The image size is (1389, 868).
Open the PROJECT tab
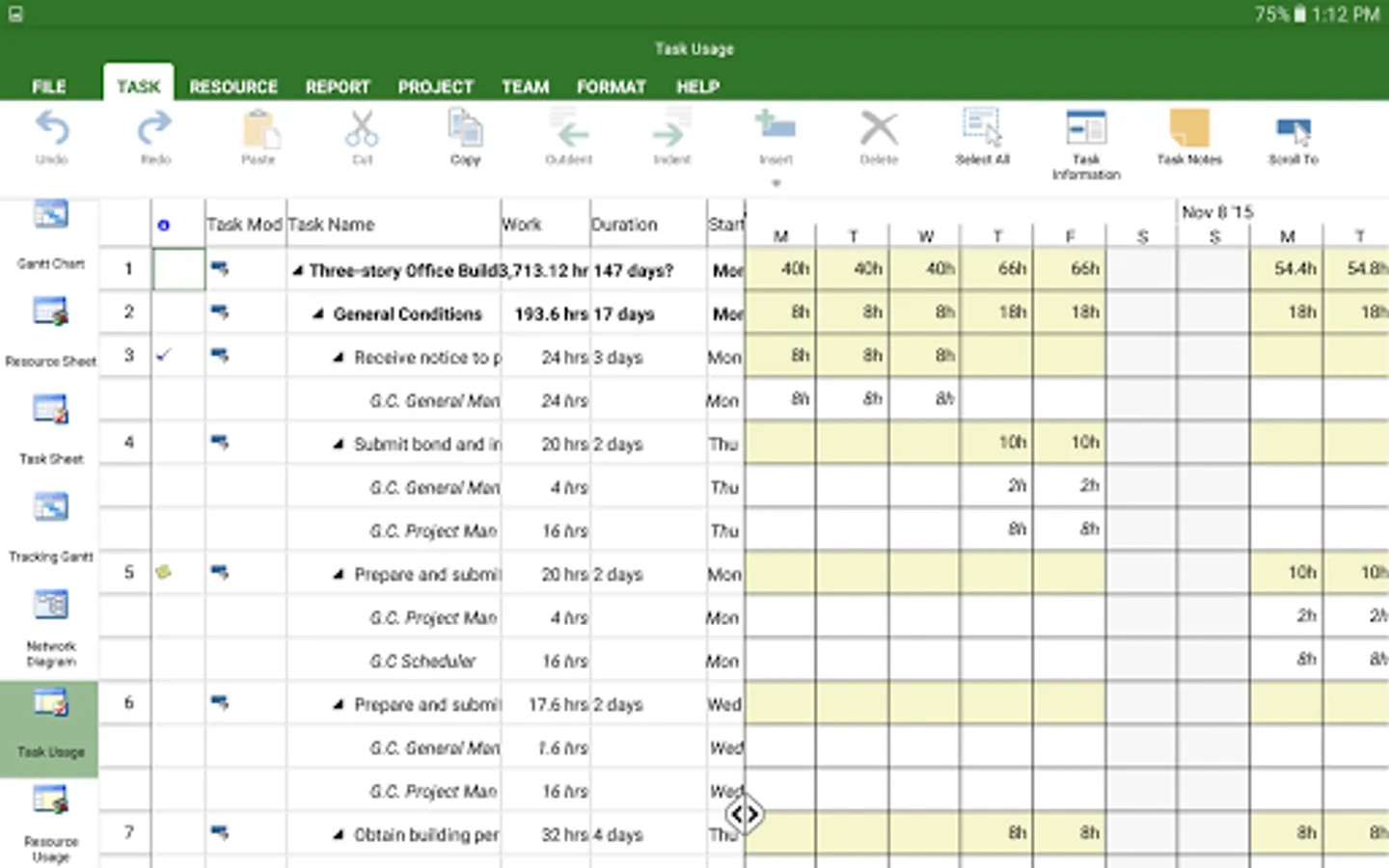click(x=436, y=87)
